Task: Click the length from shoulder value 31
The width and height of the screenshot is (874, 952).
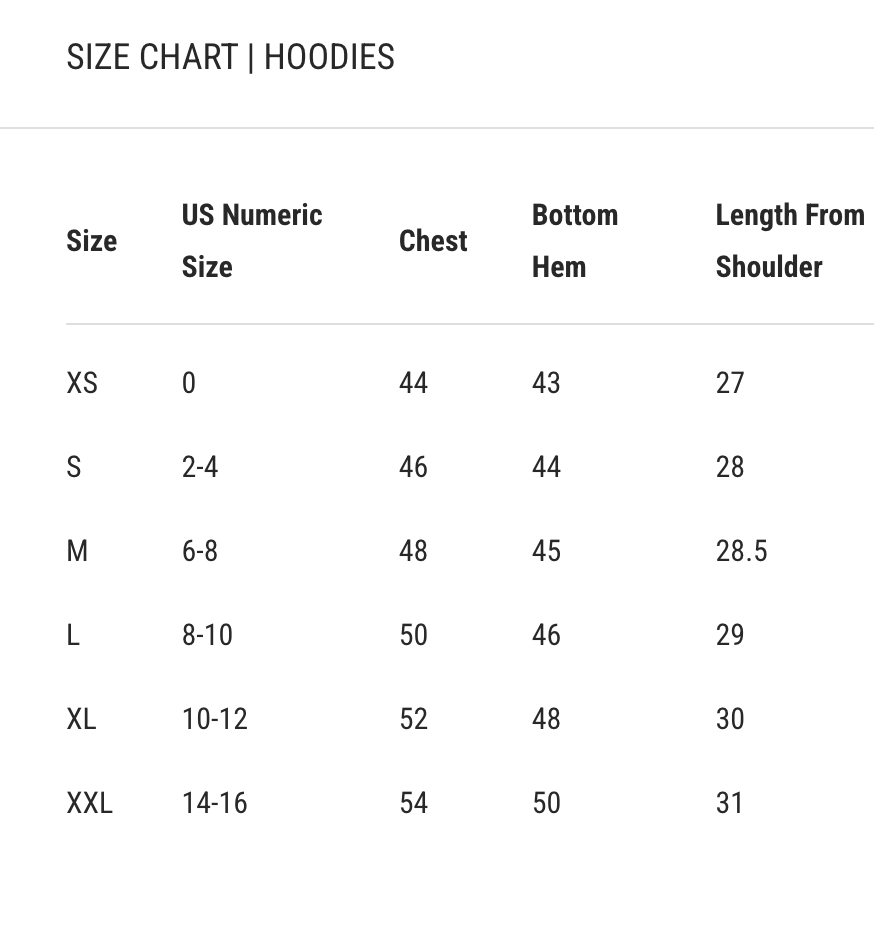Action: 729,803
